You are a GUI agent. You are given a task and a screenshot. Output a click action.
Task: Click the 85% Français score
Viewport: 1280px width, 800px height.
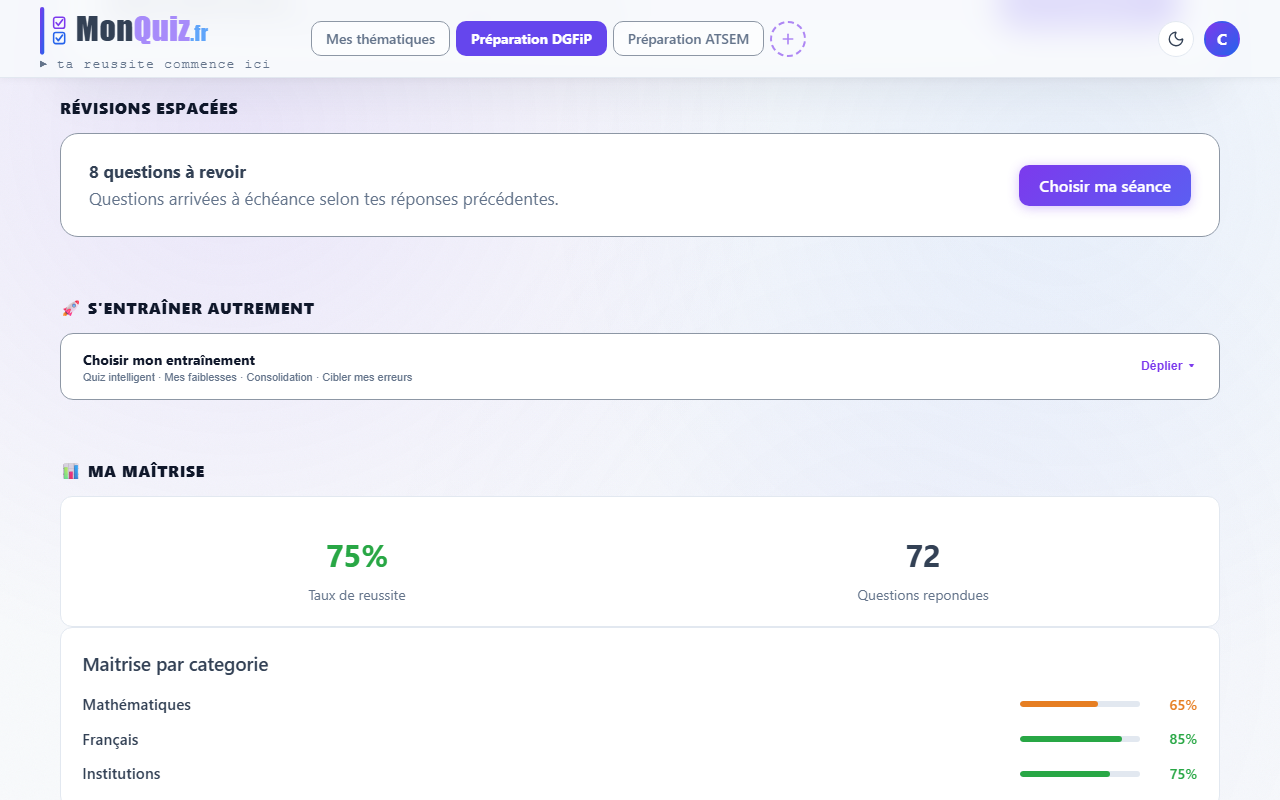pos(1183,740)
